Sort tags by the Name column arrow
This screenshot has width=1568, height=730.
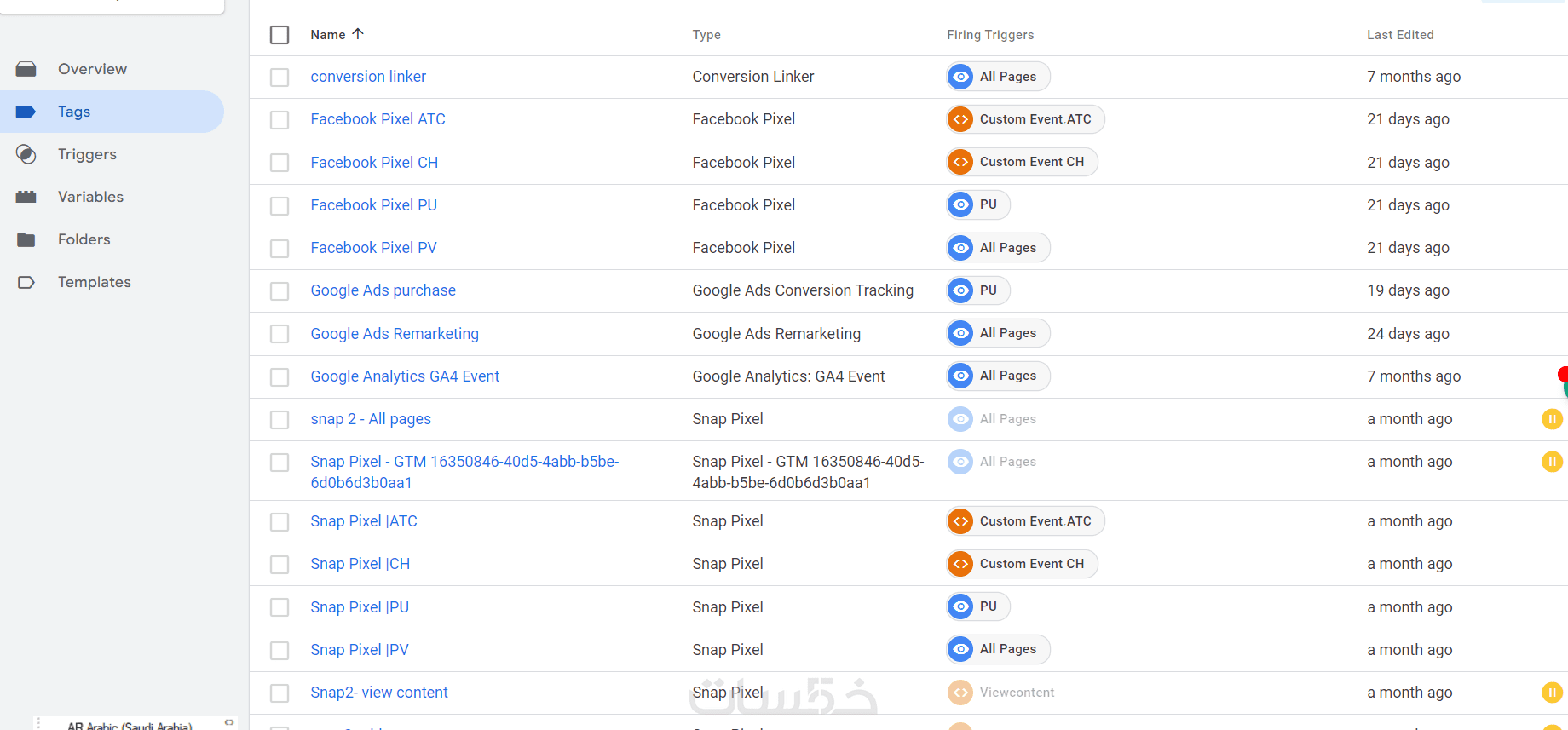pyautogui.click(x=358, y=34)
